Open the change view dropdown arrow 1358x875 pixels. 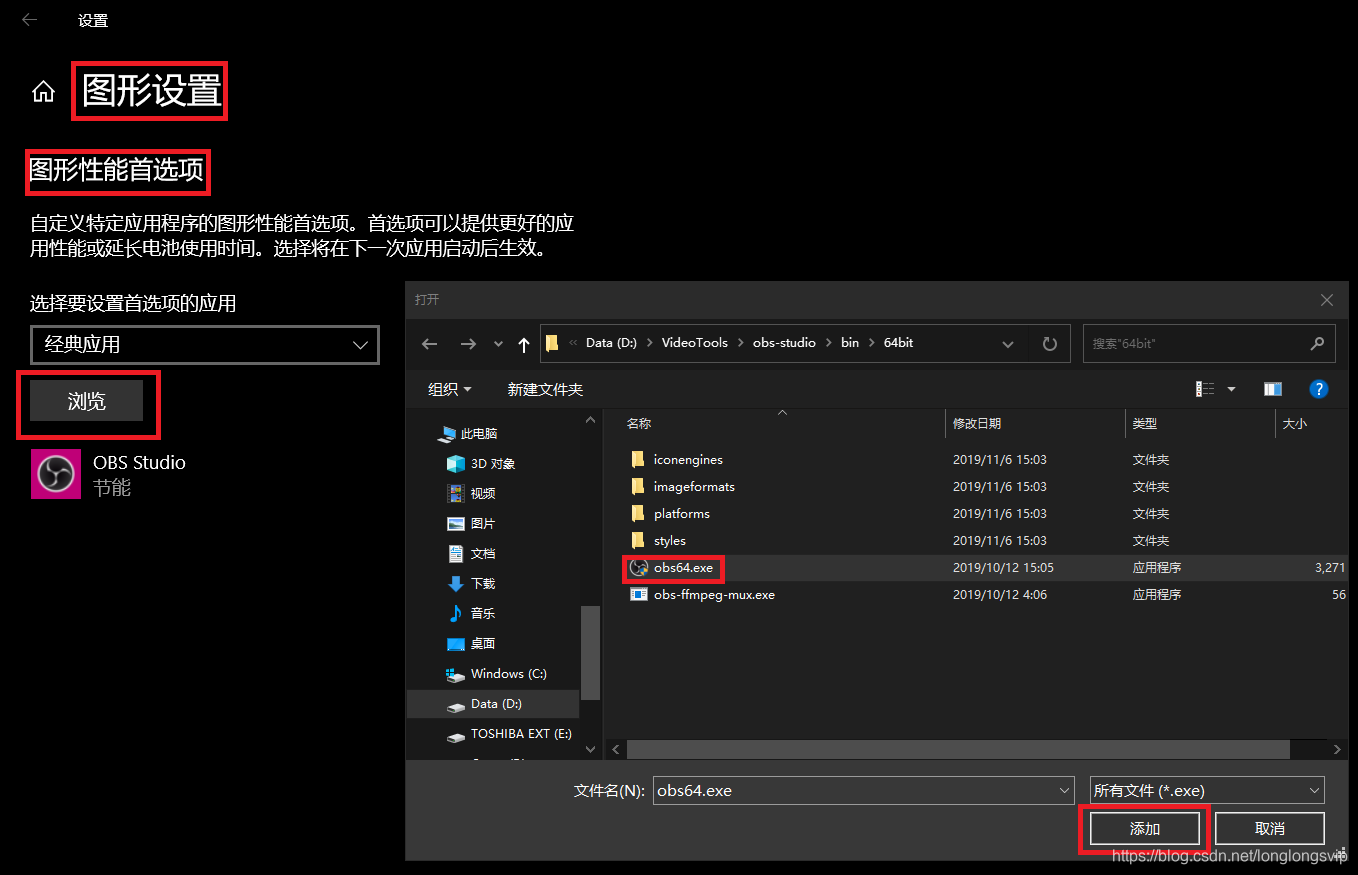tap(1231, 389)
